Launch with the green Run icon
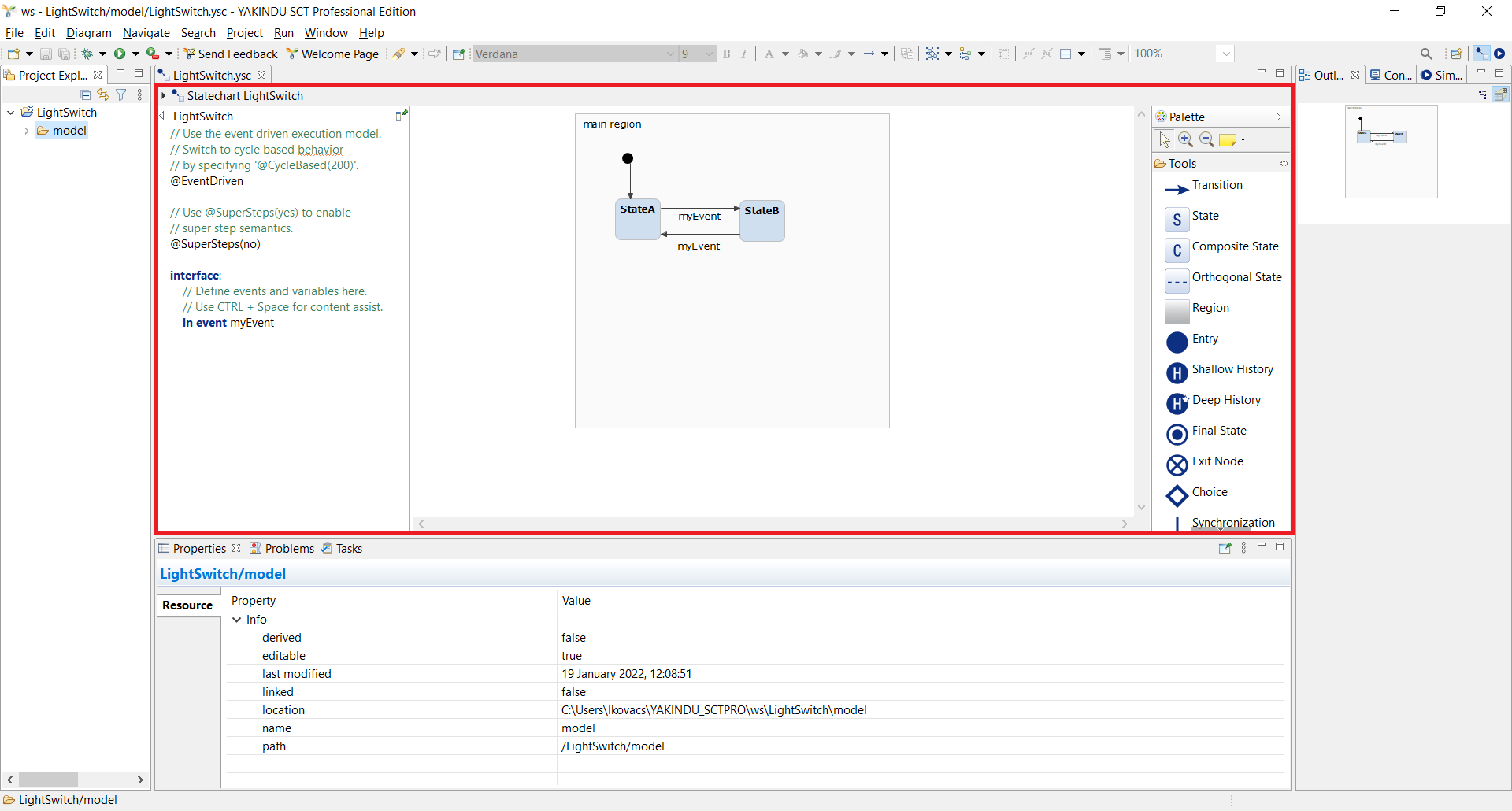This screenshot has height=811, width=1512. [x=120, y=54]
